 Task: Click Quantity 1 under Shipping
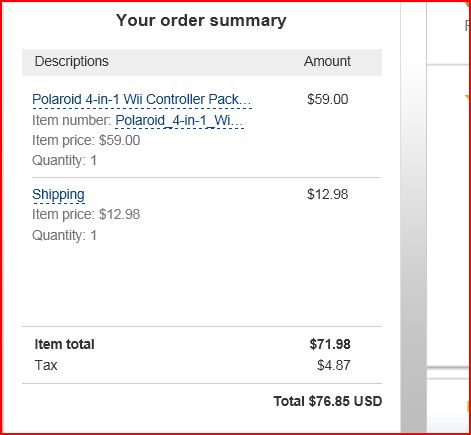point(64,235)
